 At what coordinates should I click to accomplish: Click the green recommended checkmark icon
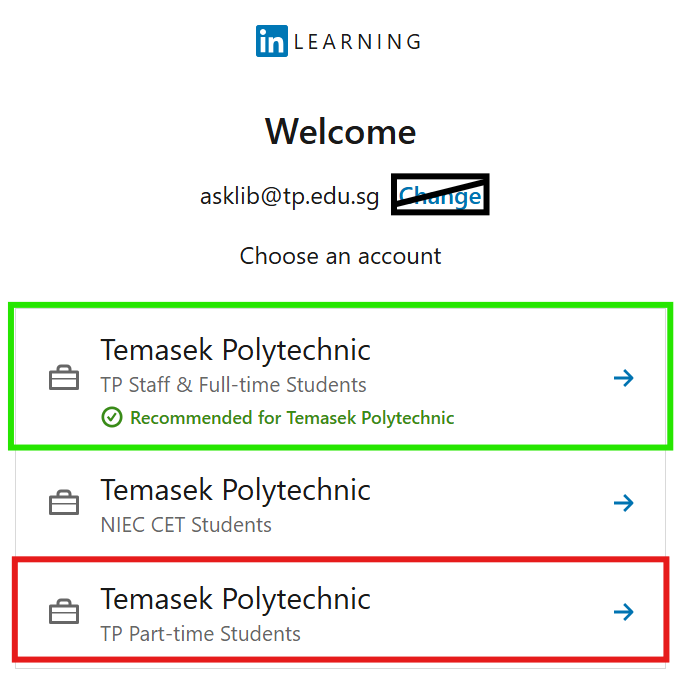tap(112, 417)
